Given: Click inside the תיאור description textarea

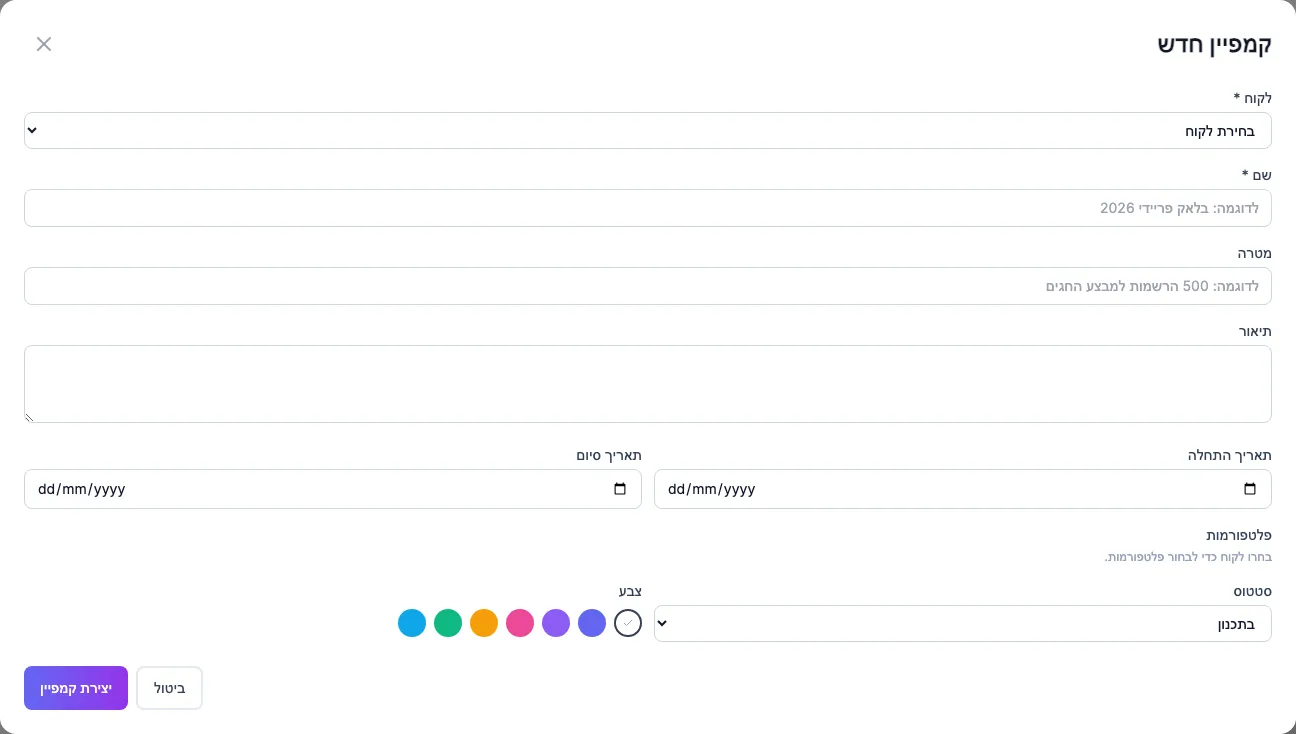Looking at the screenshot, I should pyautogui.click(x=648, y=384).
